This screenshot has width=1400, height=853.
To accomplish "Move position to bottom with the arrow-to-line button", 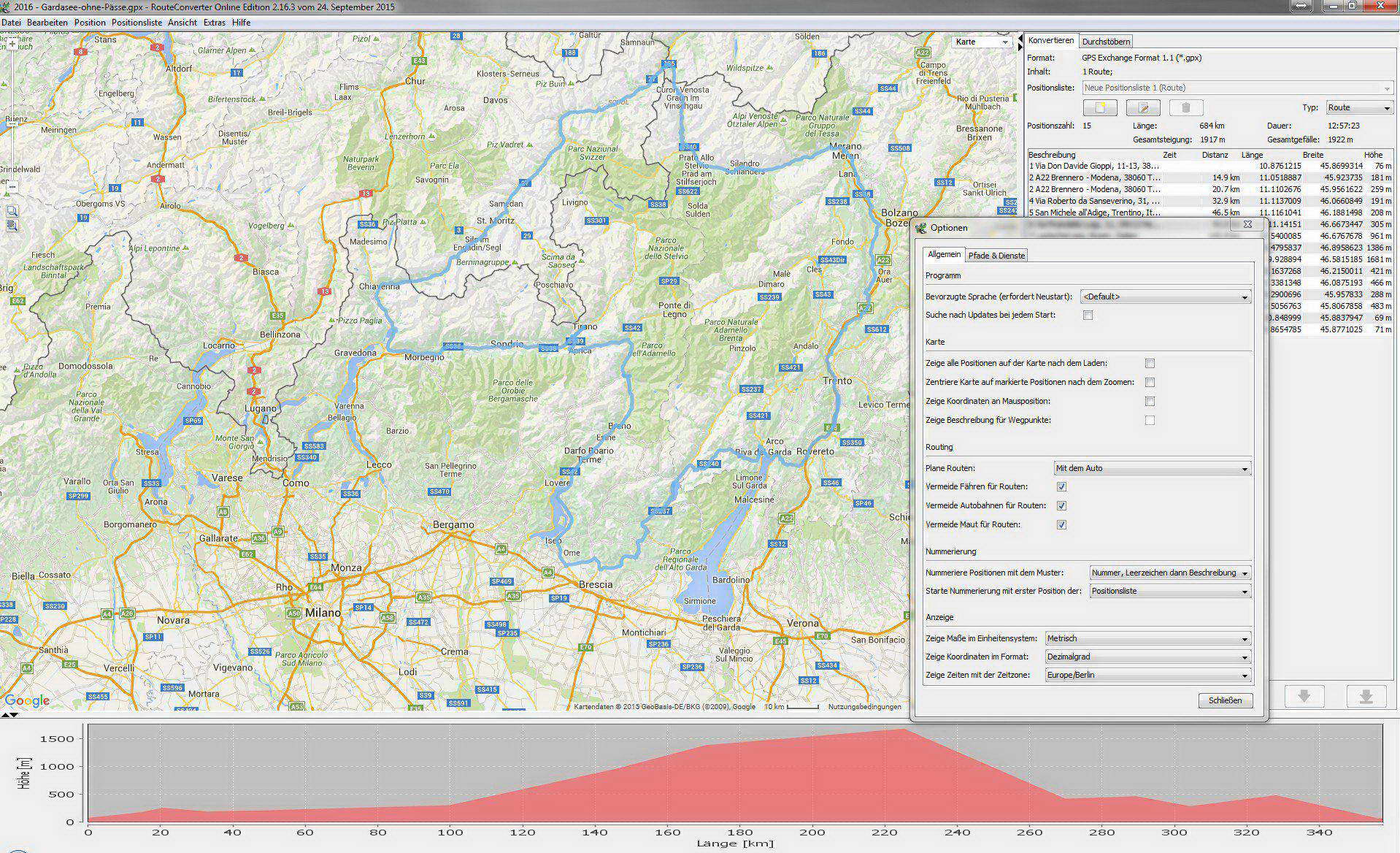I will coord(1366,696).
